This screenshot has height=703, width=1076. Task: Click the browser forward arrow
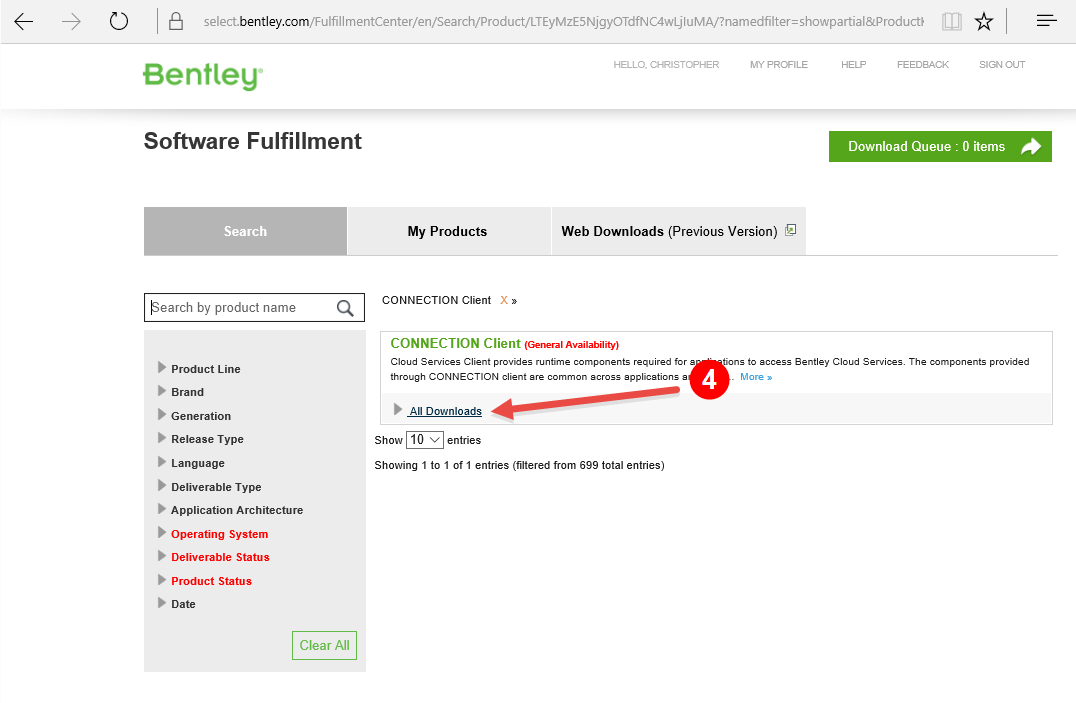[71, 22]
